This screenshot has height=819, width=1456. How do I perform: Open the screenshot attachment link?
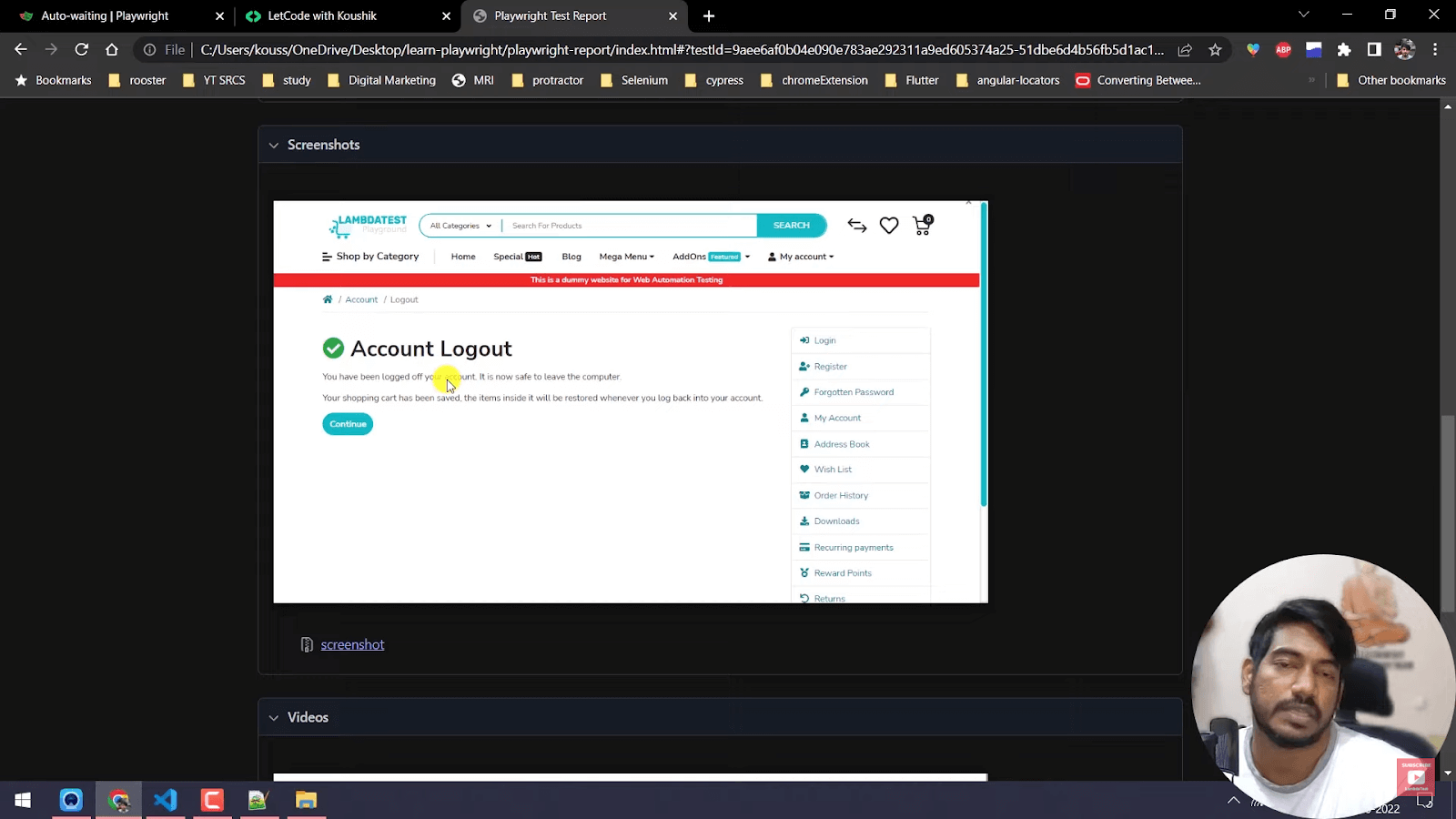pyautogui.click(x=352, y=644)
